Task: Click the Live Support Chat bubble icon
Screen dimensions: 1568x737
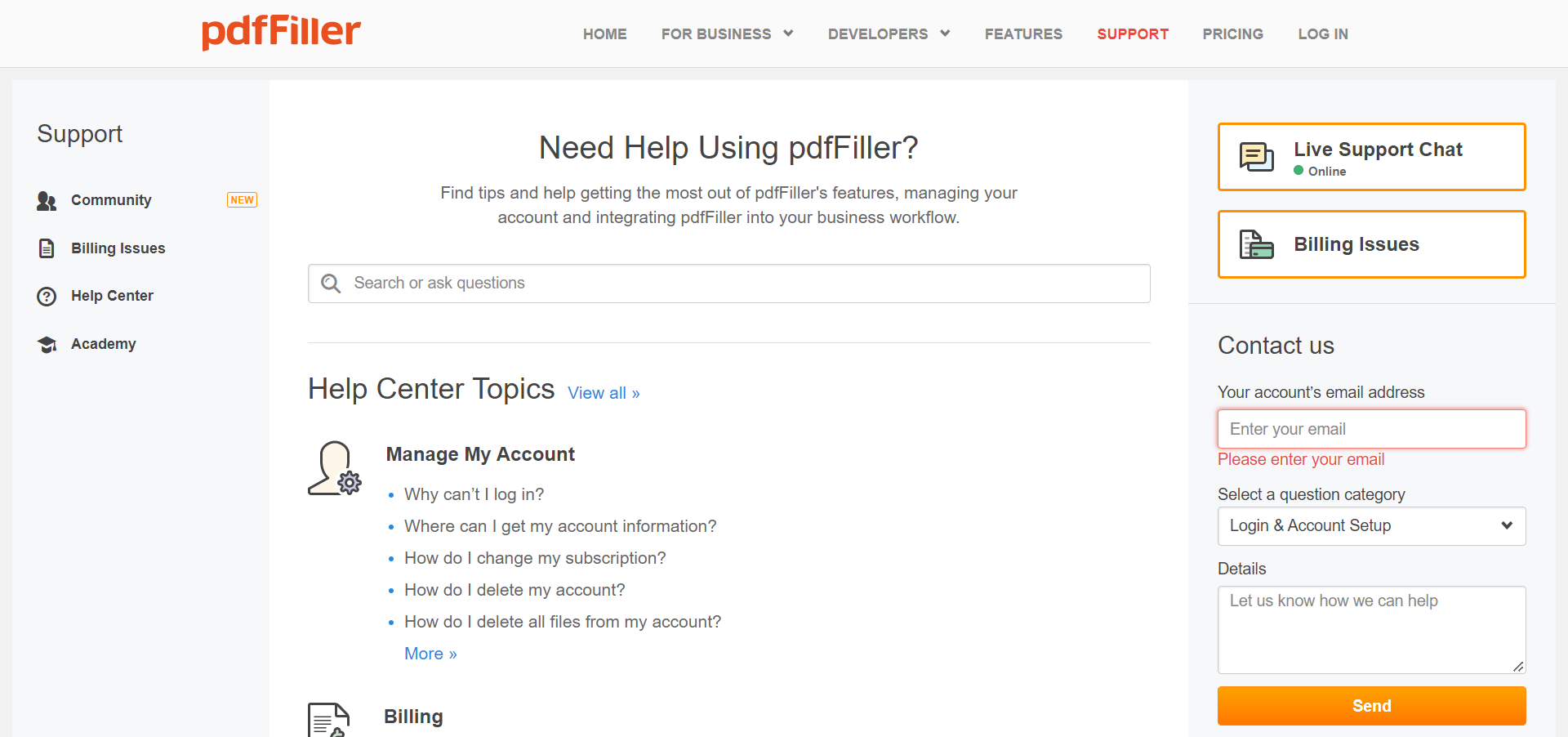Action: pos(1256,157)
